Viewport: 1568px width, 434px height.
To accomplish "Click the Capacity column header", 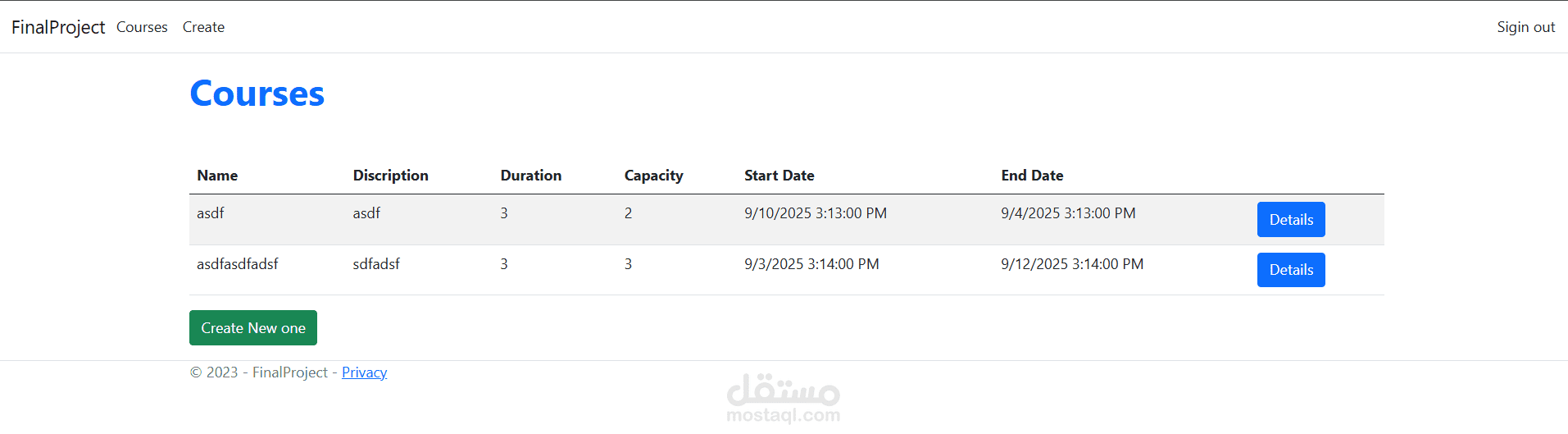I will click(653, 176).
